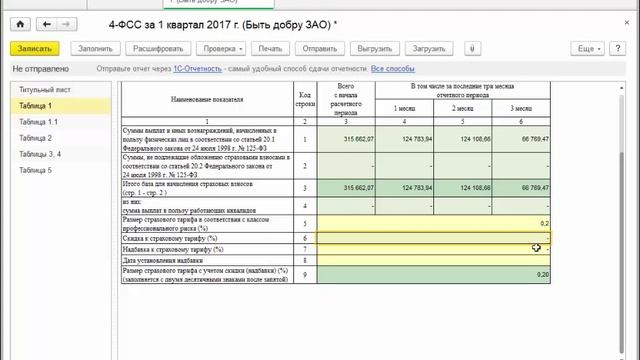Save the report with Записать
Image resolution: width=640 pixels, height=360 pixels.
(x=35, y=49)
